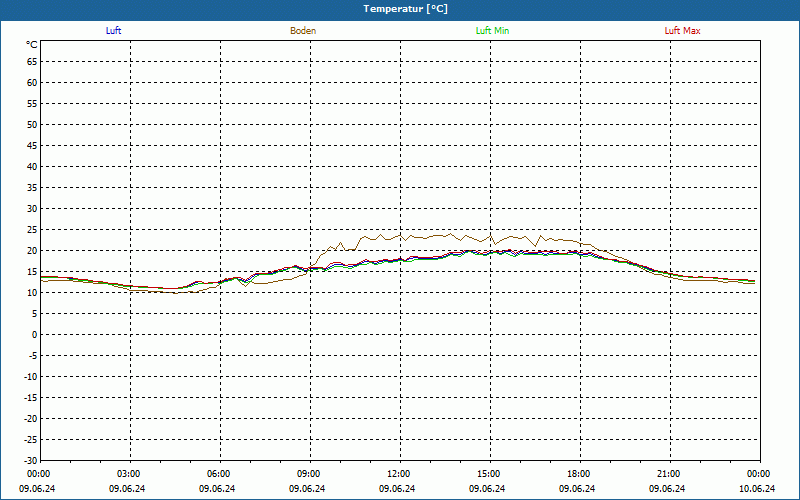This screenshot has height=500, width=800.
Task: Click the 45 value on the y-axis
Action: 32,145
